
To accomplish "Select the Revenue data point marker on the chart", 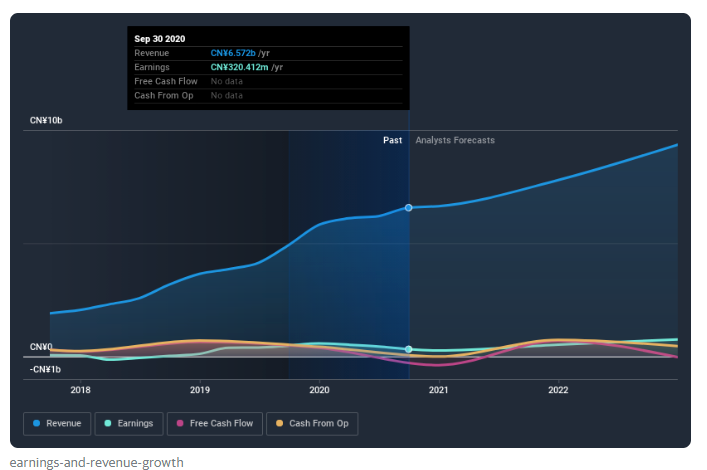I will (409, 207).
